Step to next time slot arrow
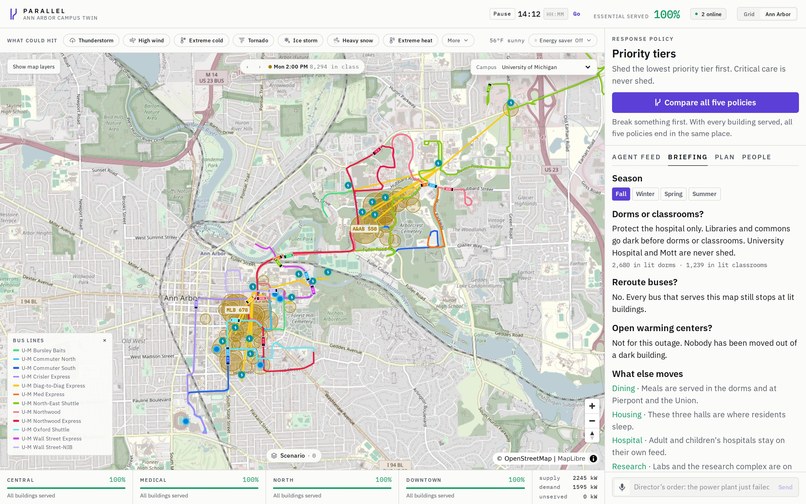This screenshot has height=504, width=806. 259,67
